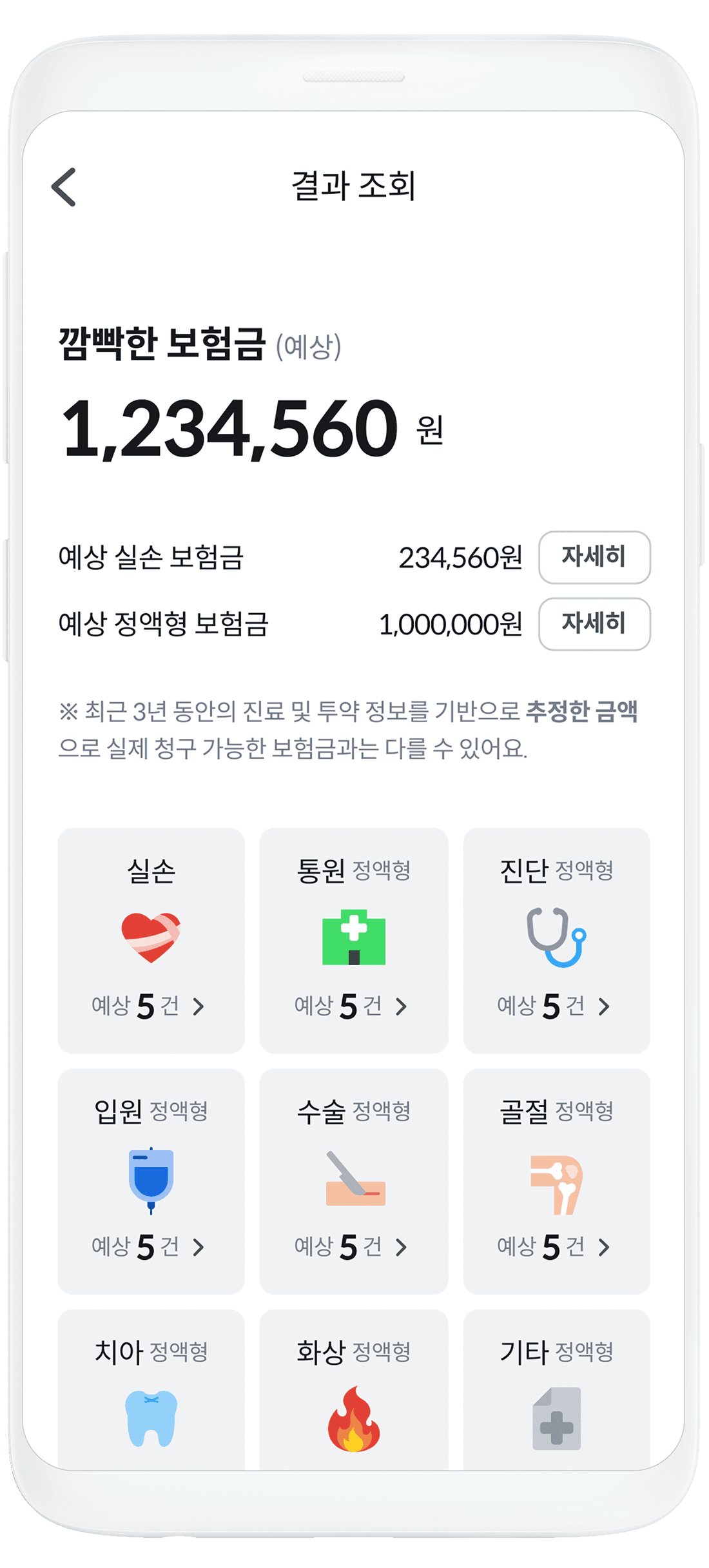
Task: Tap the tooth 치아 icon
Action: coord(151,1419)
